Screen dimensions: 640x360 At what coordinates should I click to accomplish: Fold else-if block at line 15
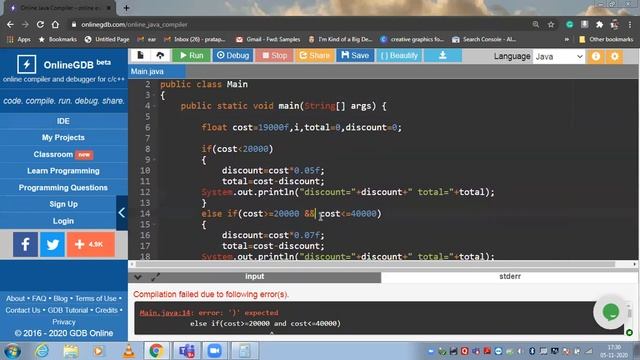(154, 224)
